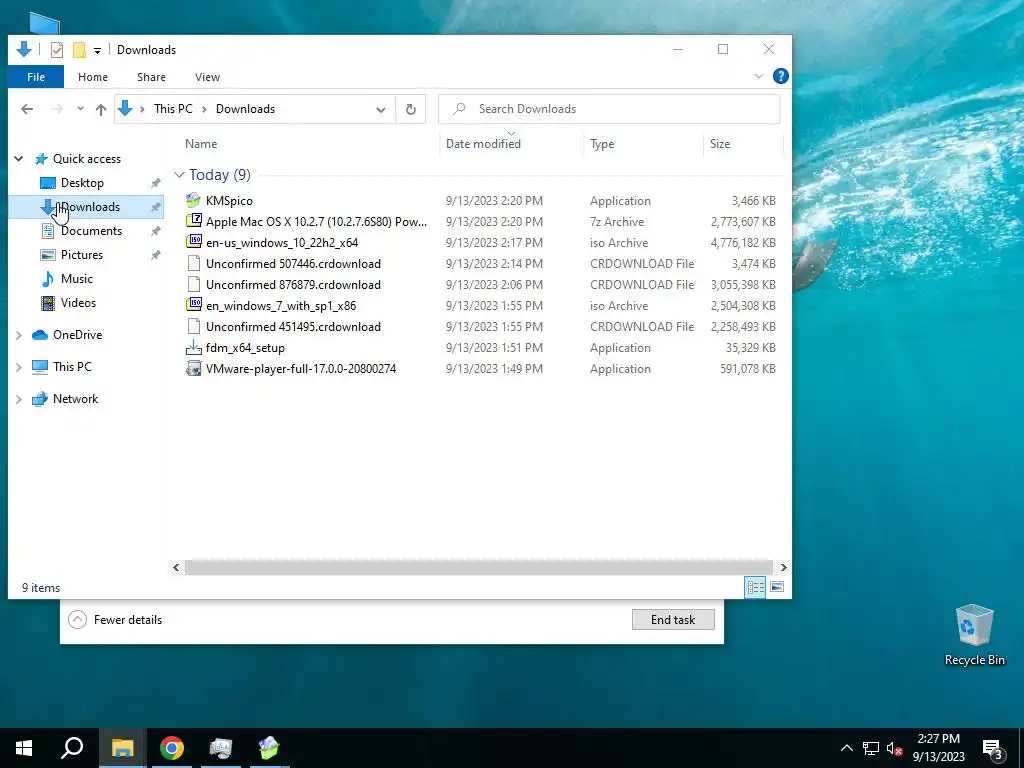Image resolution: width=1024 pixels, height=768 pixels.
Task: Click the New folder quick access toolbar icon
Action: point(79,50)
